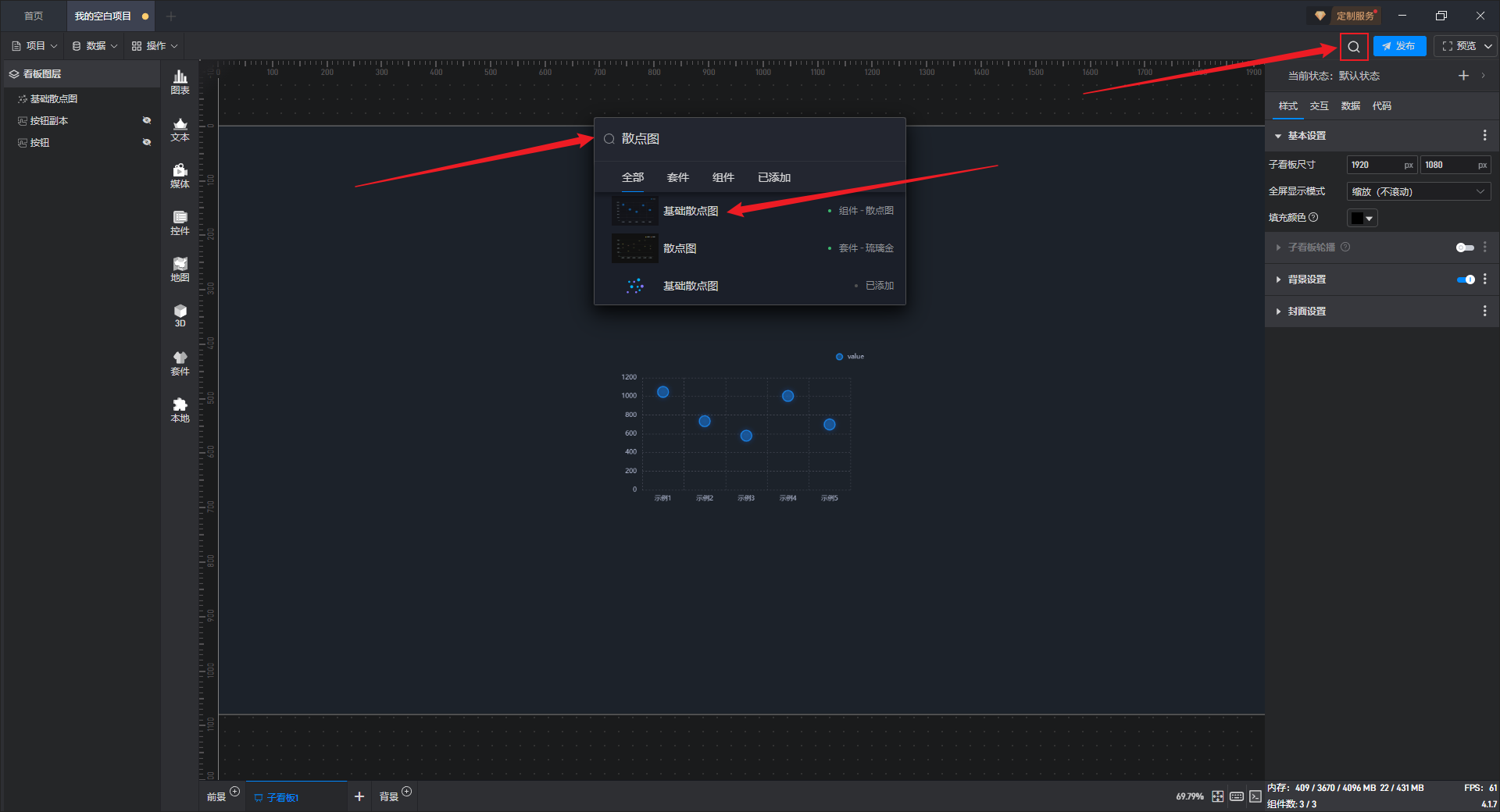Click the 发布 publish button

[1399, 47]
